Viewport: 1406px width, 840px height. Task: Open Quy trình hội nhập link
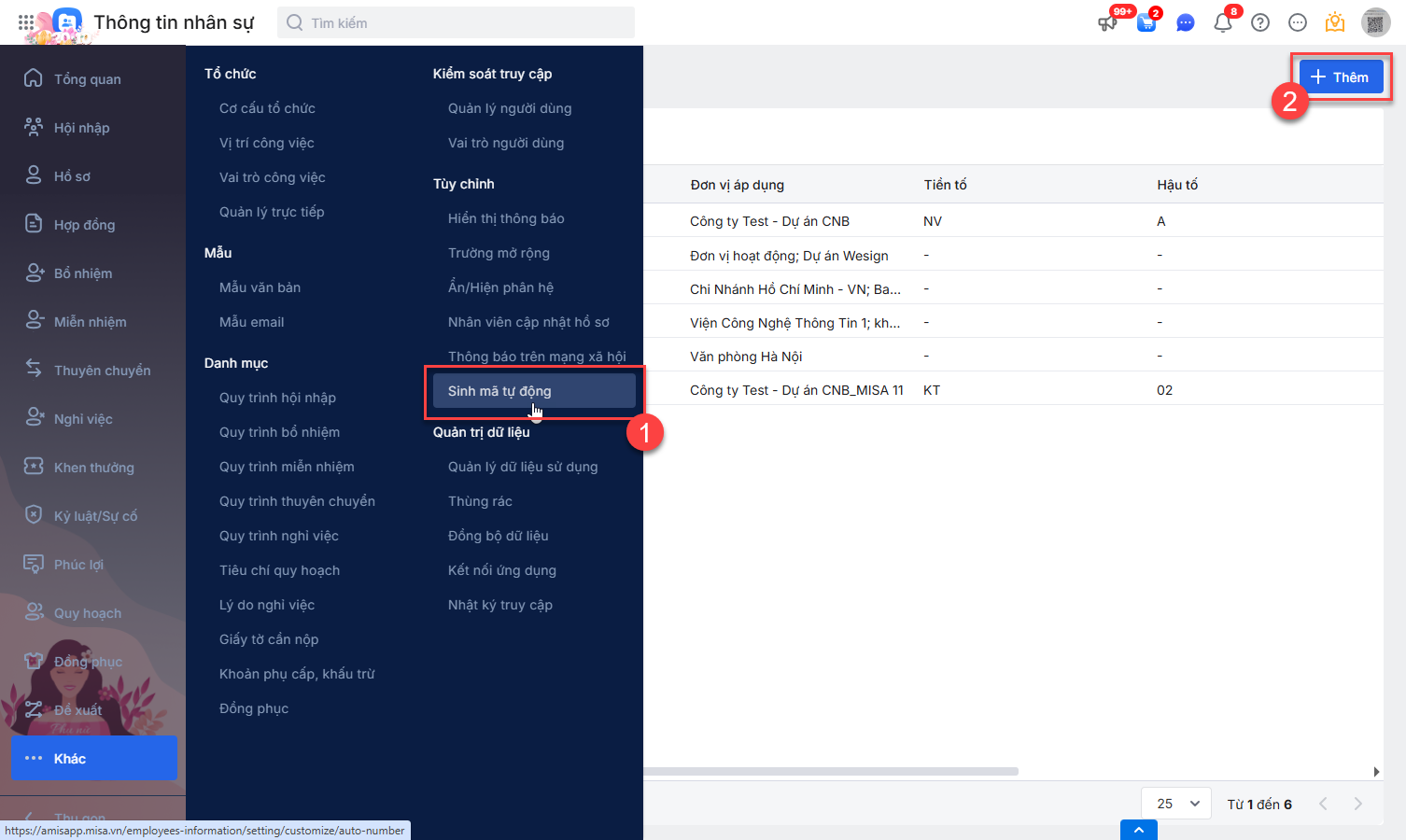(277, 398)
